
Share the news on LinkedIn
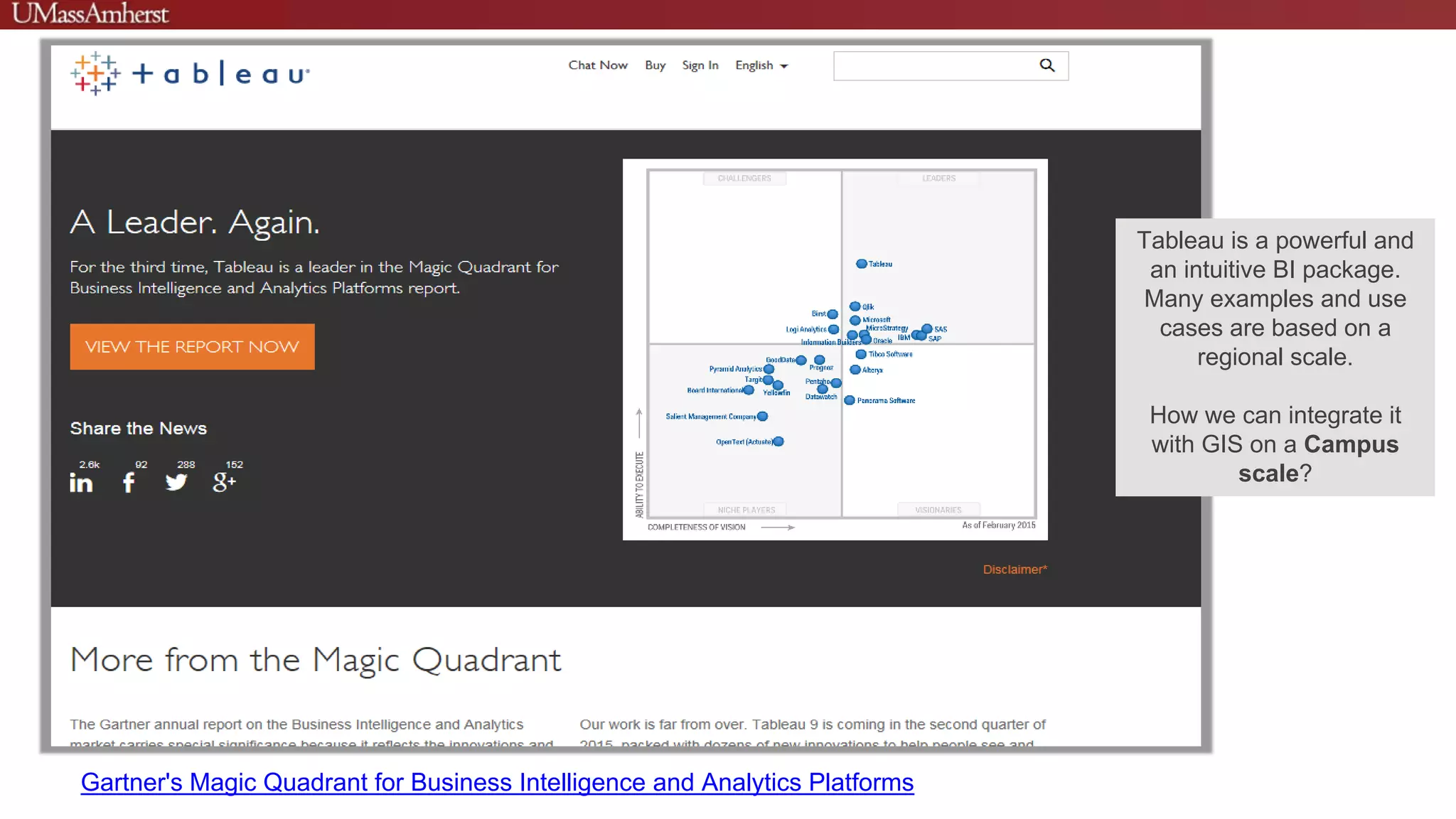pos(81,483)
